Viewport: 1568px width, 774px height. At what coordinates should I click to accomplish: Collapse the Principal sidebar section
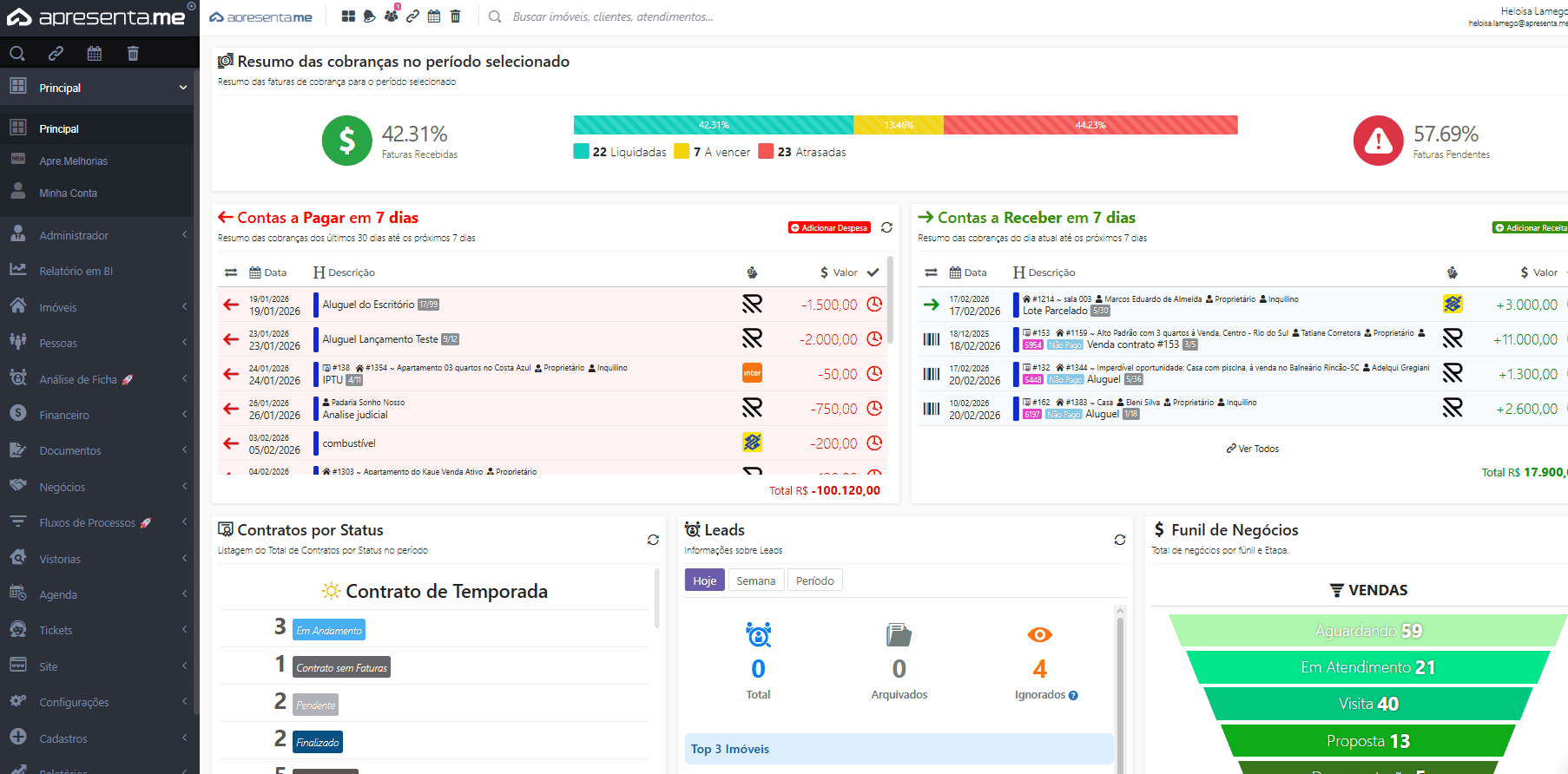[x=183, y=88]
